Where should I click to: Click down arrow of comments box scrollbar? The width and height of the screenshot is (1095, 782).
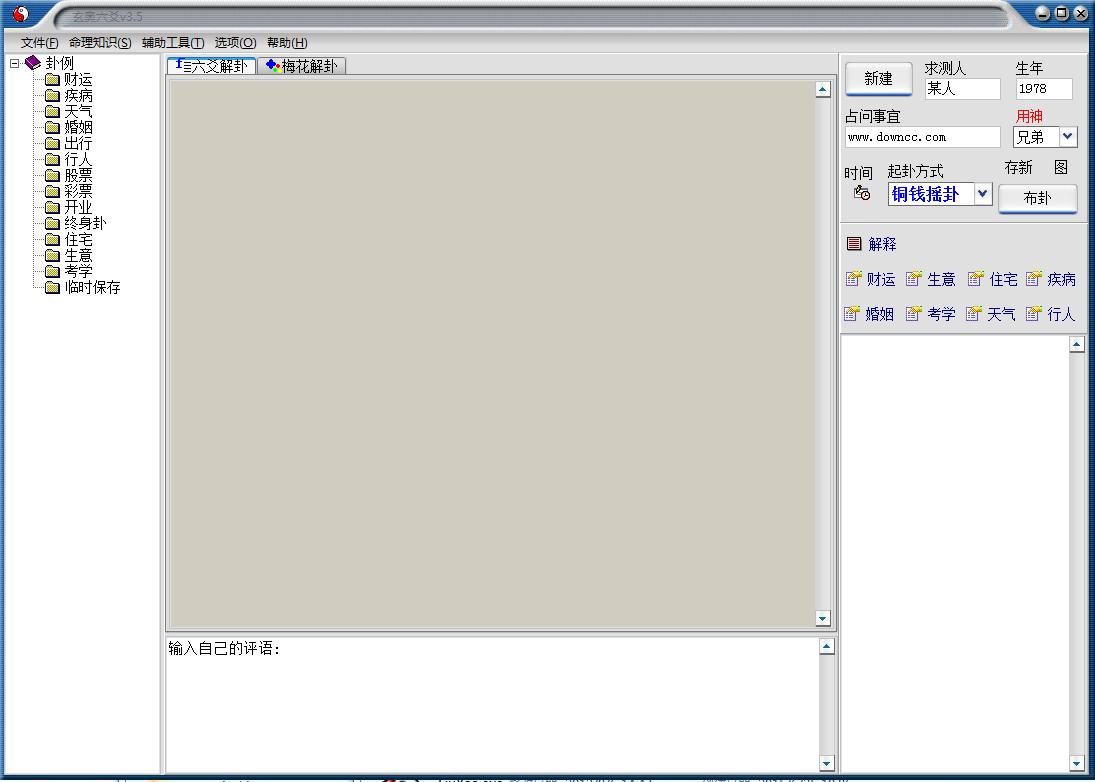(x=826, y=764)
